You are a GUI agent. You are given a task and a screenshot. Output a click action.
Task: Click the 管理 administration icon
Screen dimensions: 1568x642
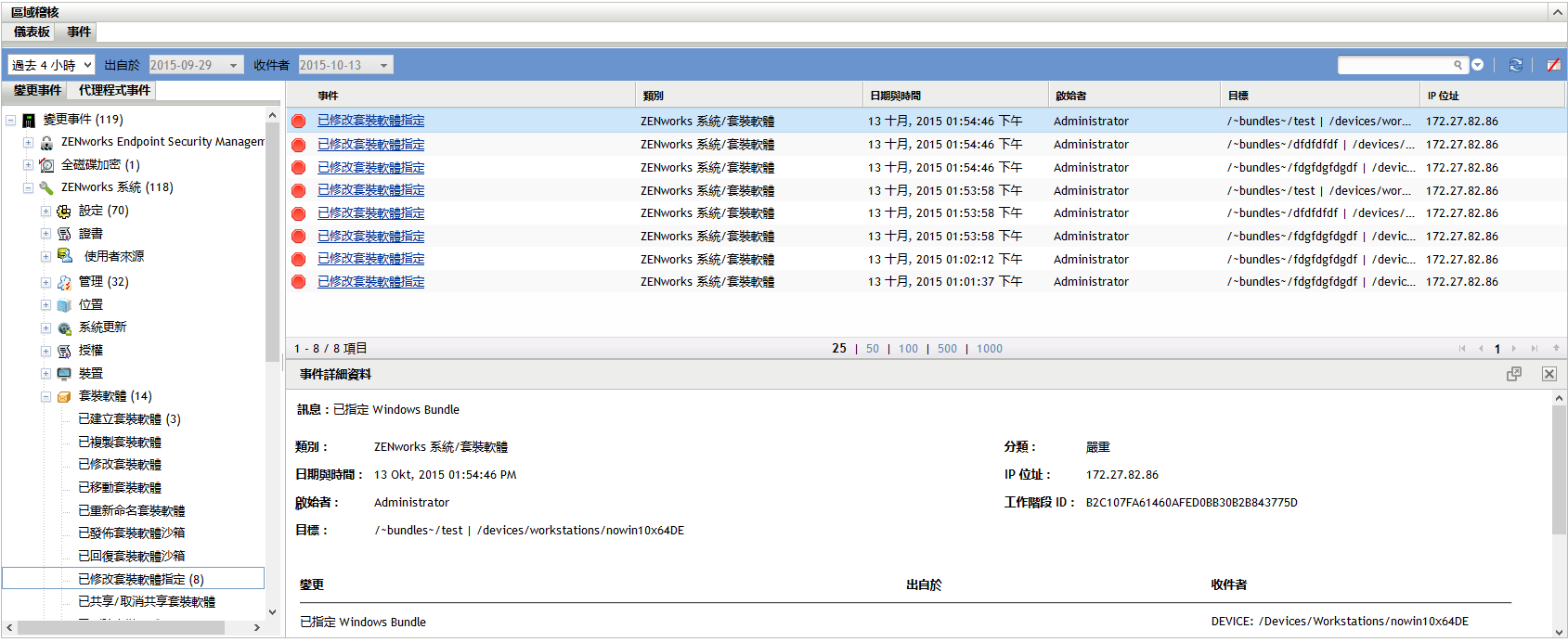point(64,282)
